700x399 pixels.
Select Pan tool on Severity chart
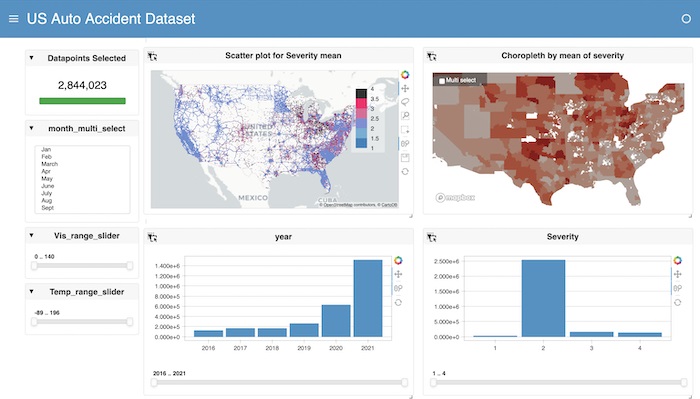pos(678,274)
